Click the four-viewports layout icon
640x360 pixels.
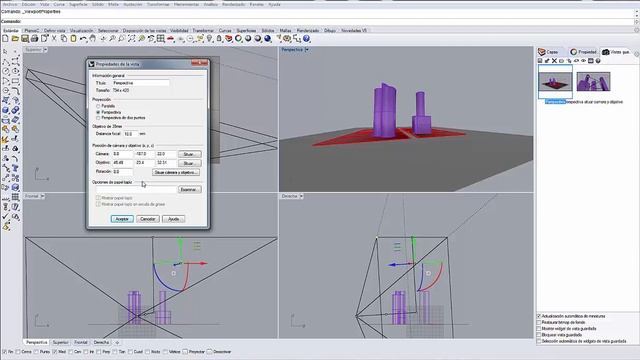click(x=161, y=39)
